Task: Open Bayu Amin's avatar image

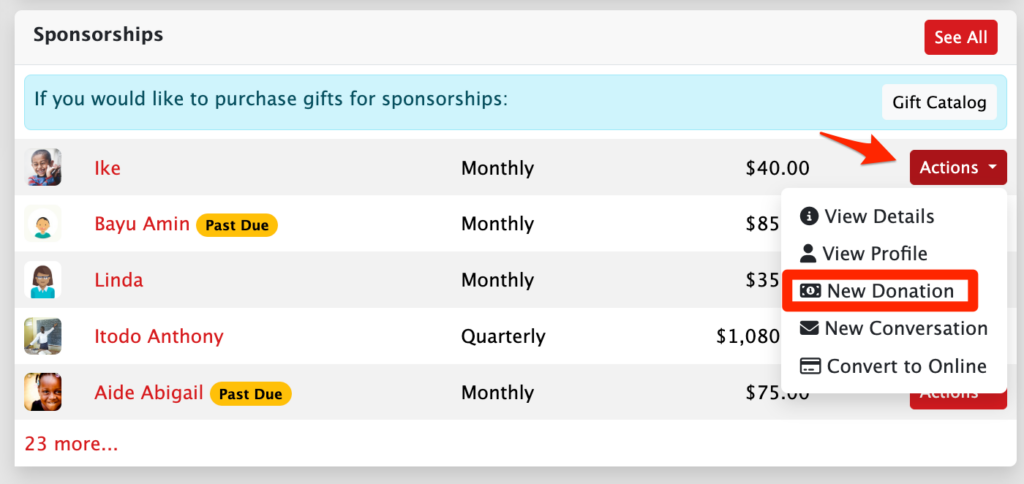Action: tap(43, 223)
